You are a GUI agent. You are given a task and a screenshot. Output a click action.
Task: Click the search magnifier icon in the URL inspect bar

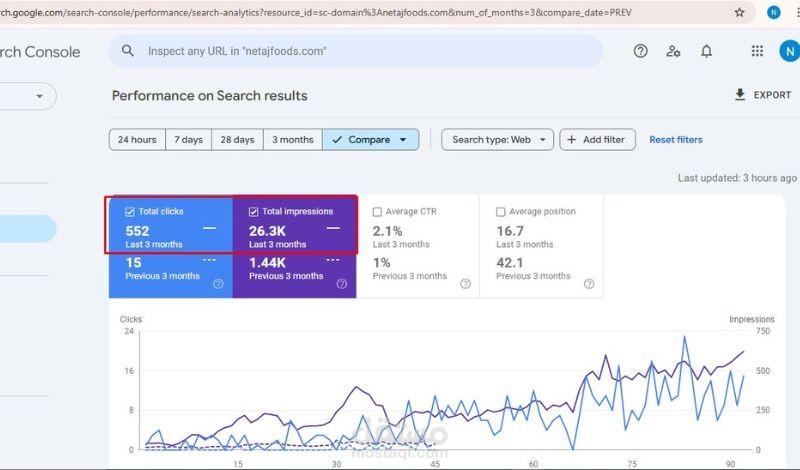[128, 51]
